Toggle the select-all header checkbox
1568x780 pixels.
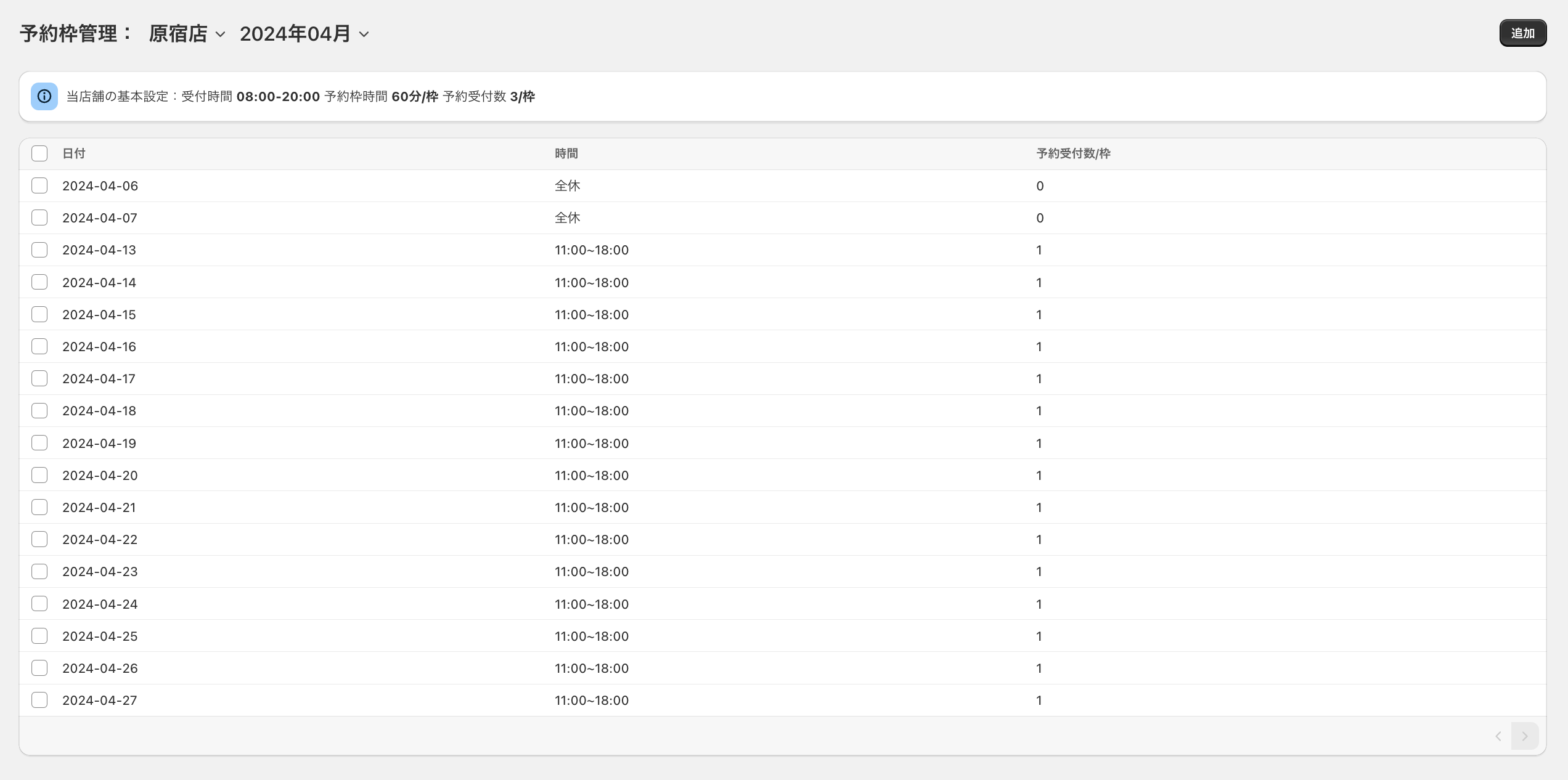coord(39,153)
